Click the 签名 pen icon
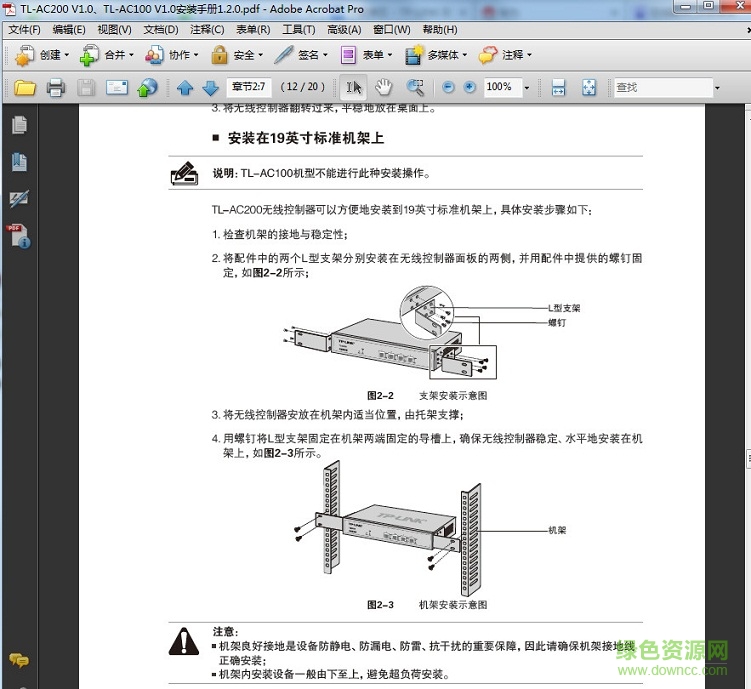 tap(284, 55)
